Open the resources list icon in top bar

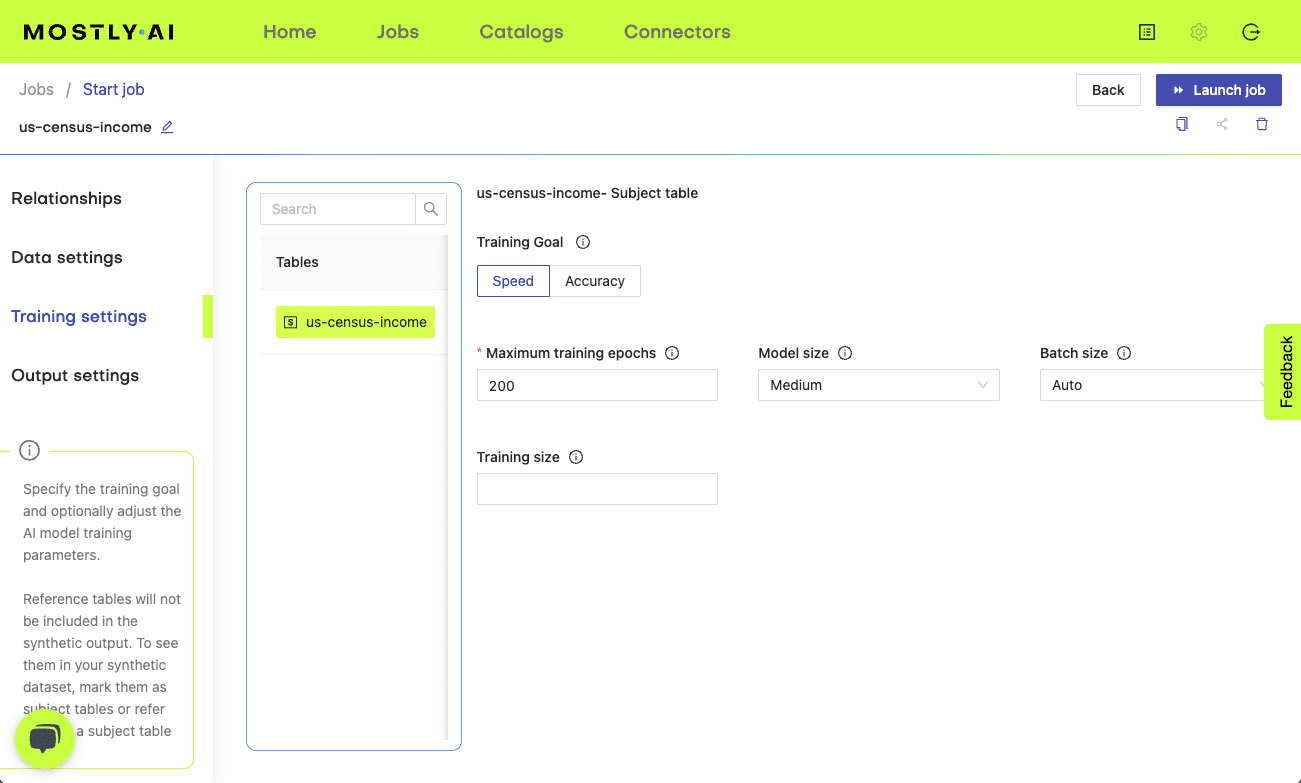point(1146,31)
